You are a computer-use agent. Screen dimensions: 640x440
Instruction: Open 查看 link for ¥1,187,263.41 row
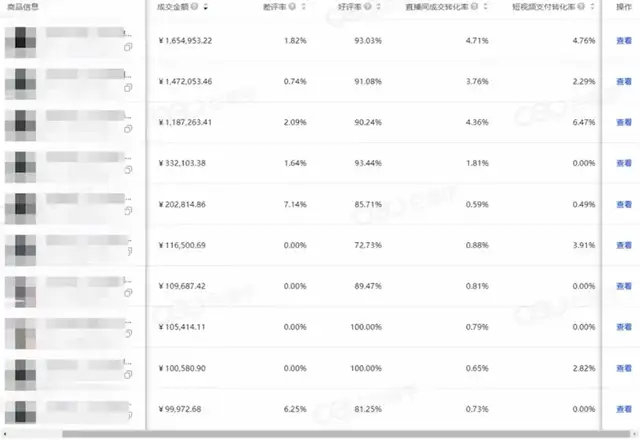tap(622, 123)
